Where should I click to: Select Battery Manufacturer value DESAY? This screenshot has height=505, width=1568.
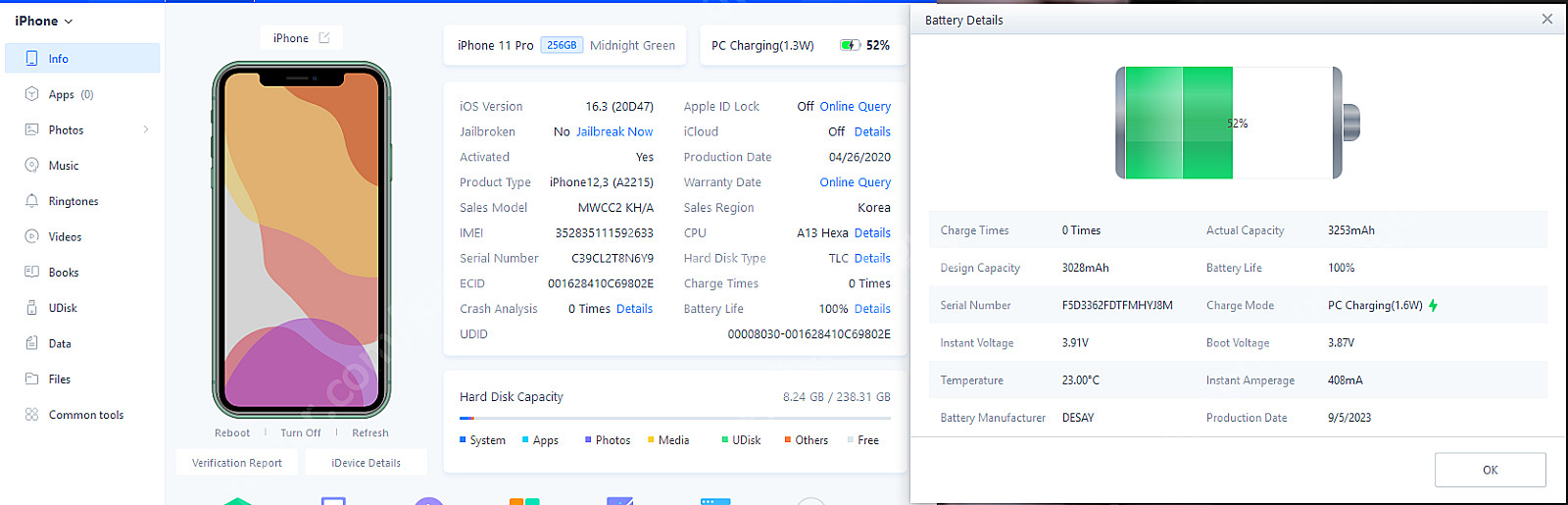point(1078,418)
